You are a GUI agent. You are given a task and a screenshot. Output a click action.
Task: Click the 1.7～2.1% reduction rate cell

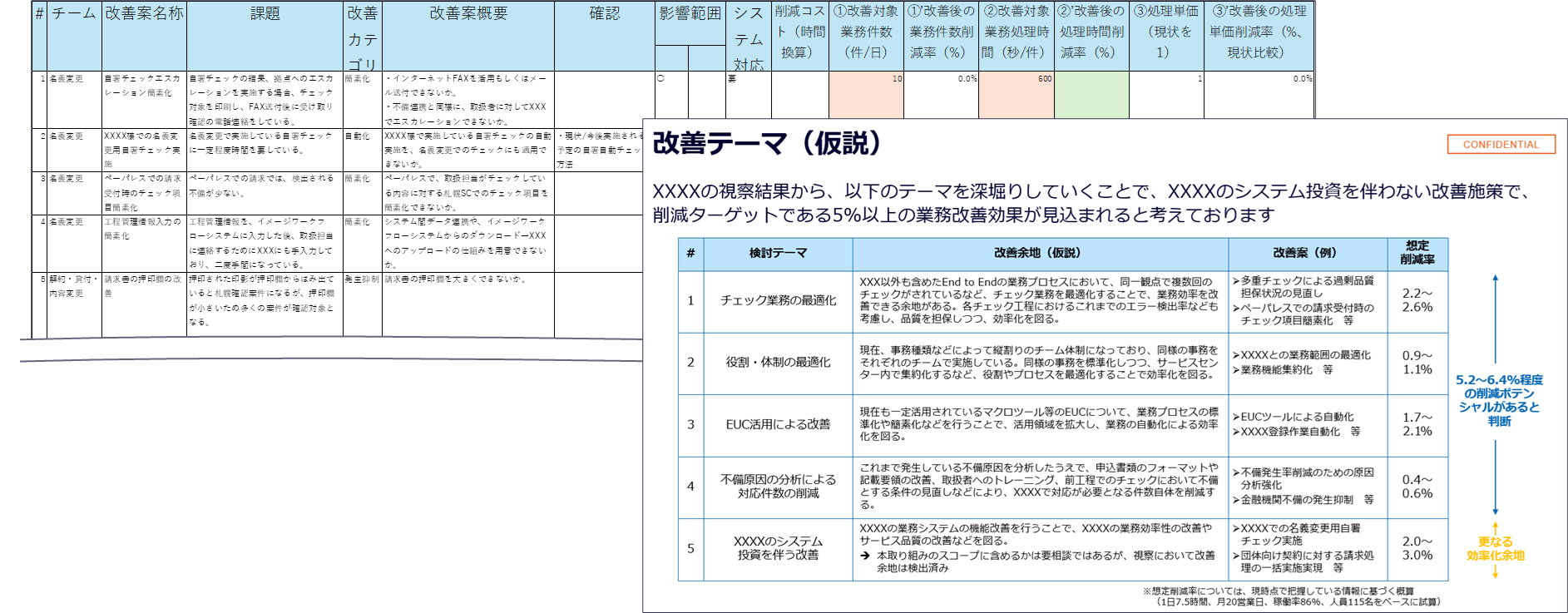(x=1417, y=425)
